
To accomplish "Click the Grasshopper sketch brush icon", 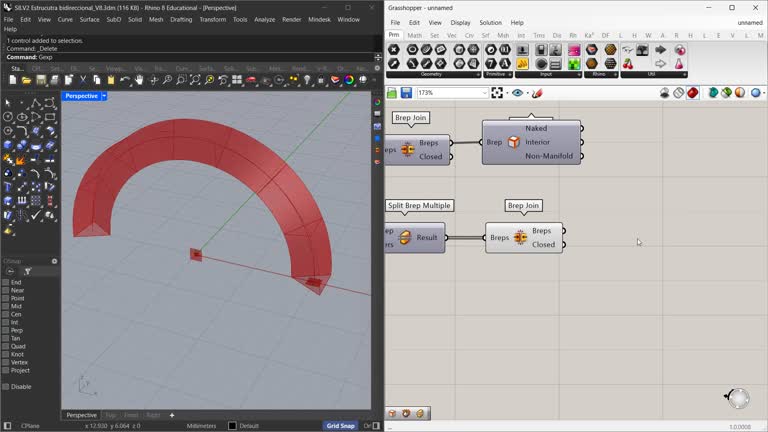I will point(537,93).
